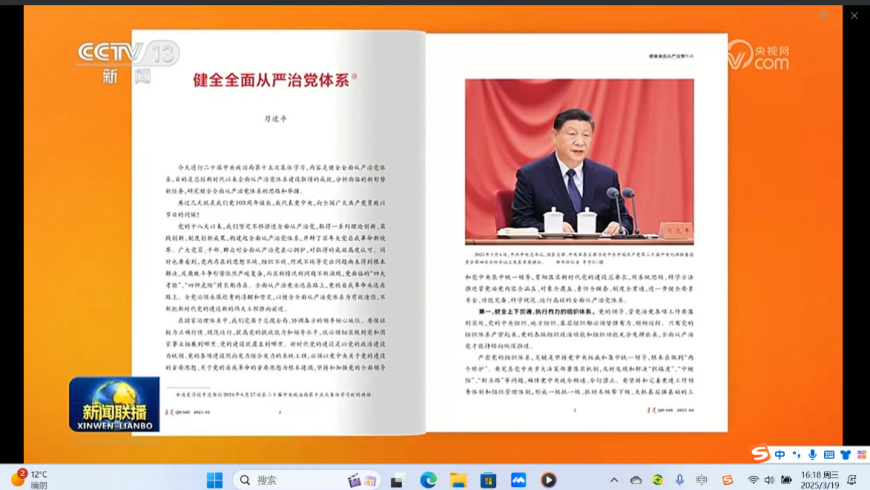Toggle punctuation mode on Sogou bar

tap(796, 455)
